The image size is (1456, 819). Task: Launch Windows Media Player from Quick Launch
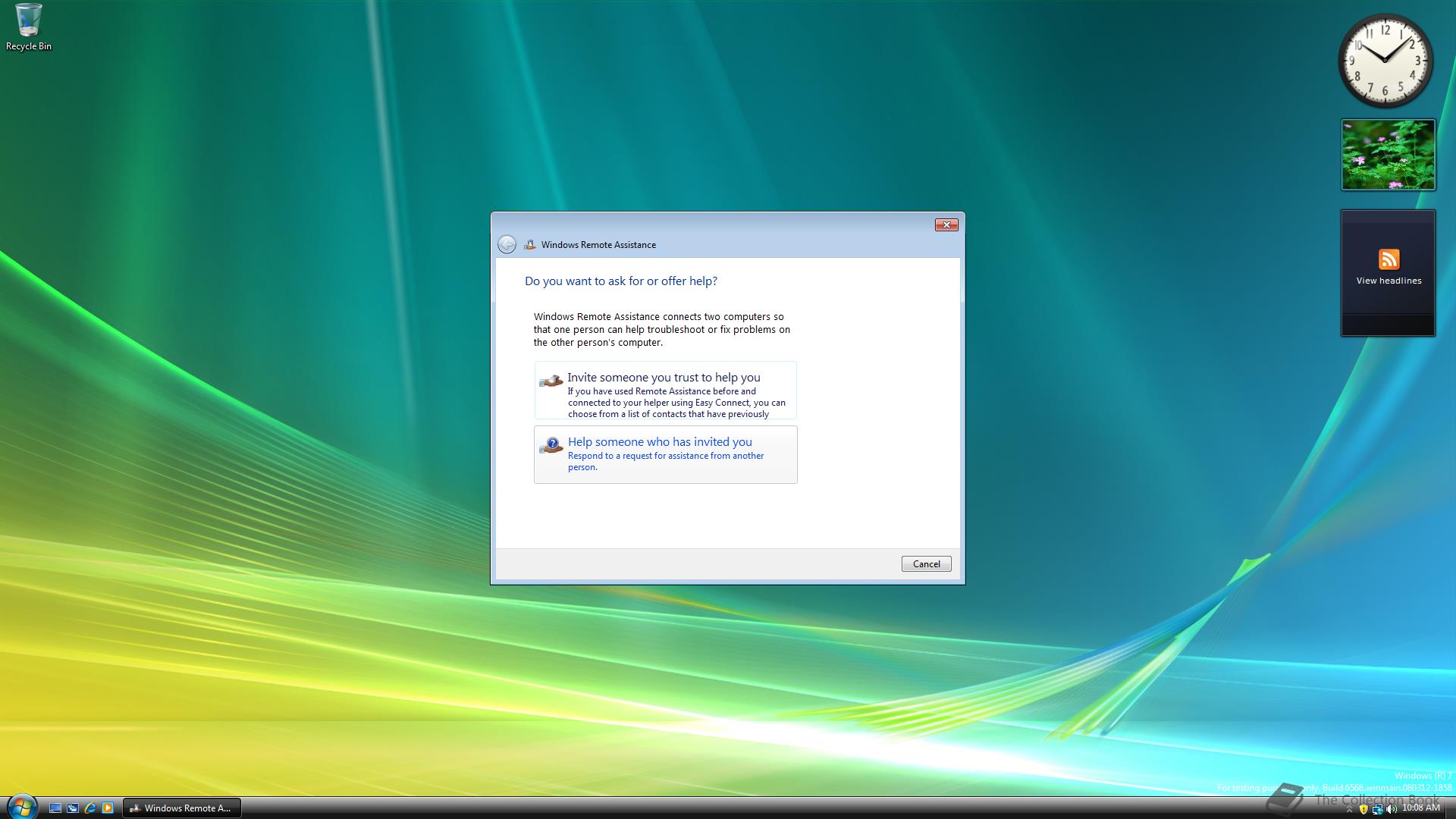click(108, 808)
